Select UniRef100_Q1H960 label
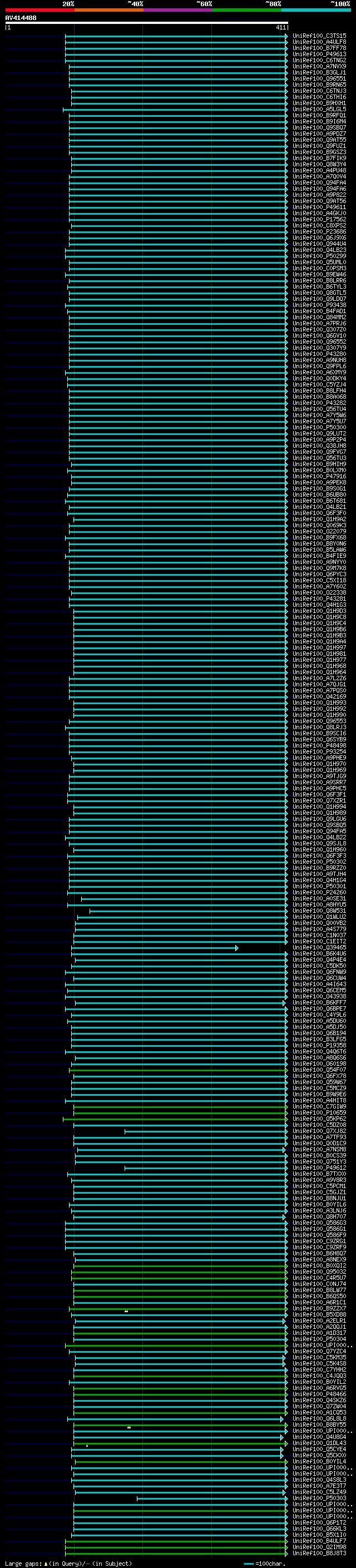 (319, 850)
